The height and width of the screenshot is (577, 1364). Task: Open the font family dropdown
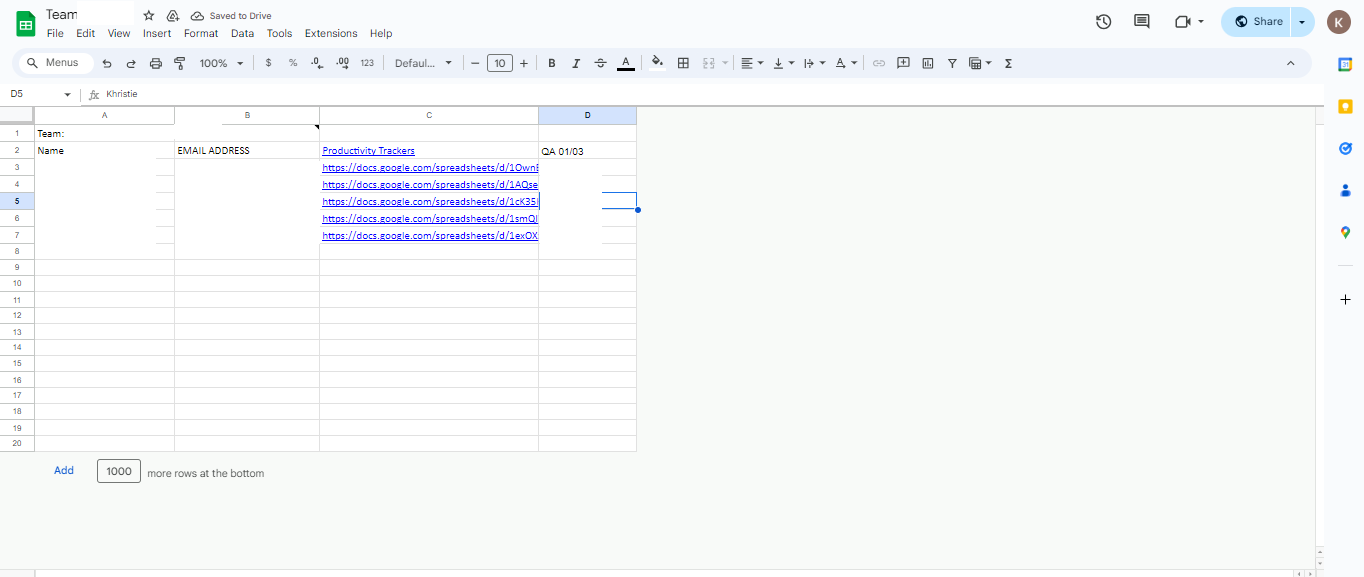click(423, 63)
